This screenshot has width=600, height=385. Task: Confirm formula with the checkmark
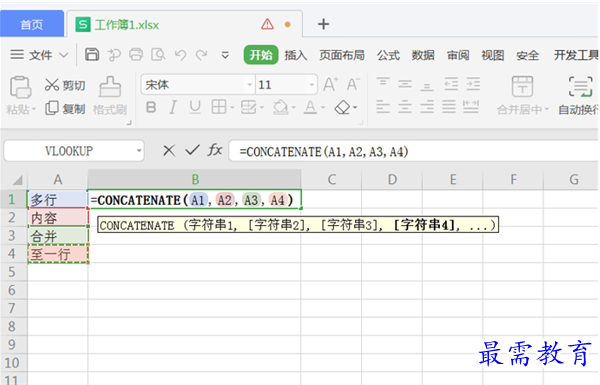point(192,150)
